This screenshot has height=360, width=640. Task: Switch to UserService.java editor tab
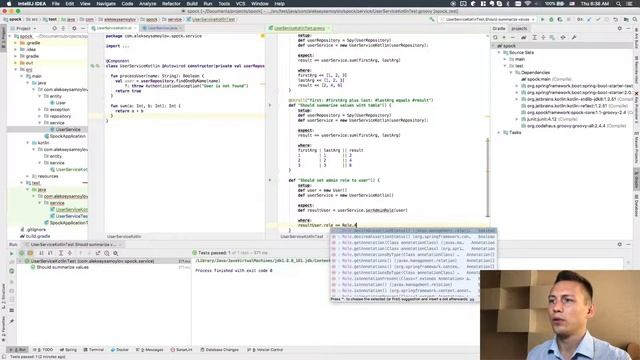pos(162,28)
